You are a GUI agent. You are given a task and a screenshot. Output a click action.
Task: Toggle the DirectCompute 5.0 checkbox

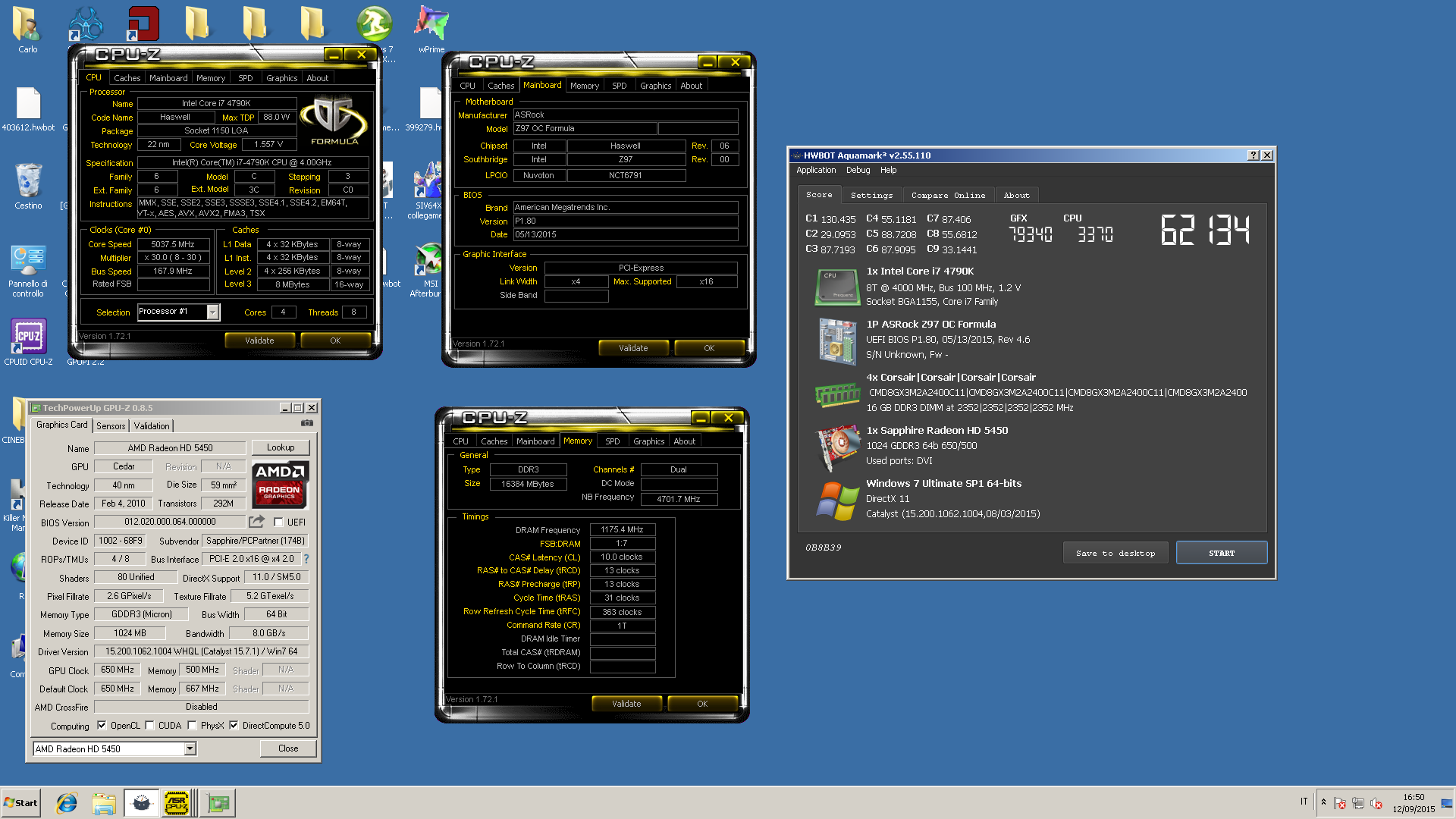coord(234,725)
